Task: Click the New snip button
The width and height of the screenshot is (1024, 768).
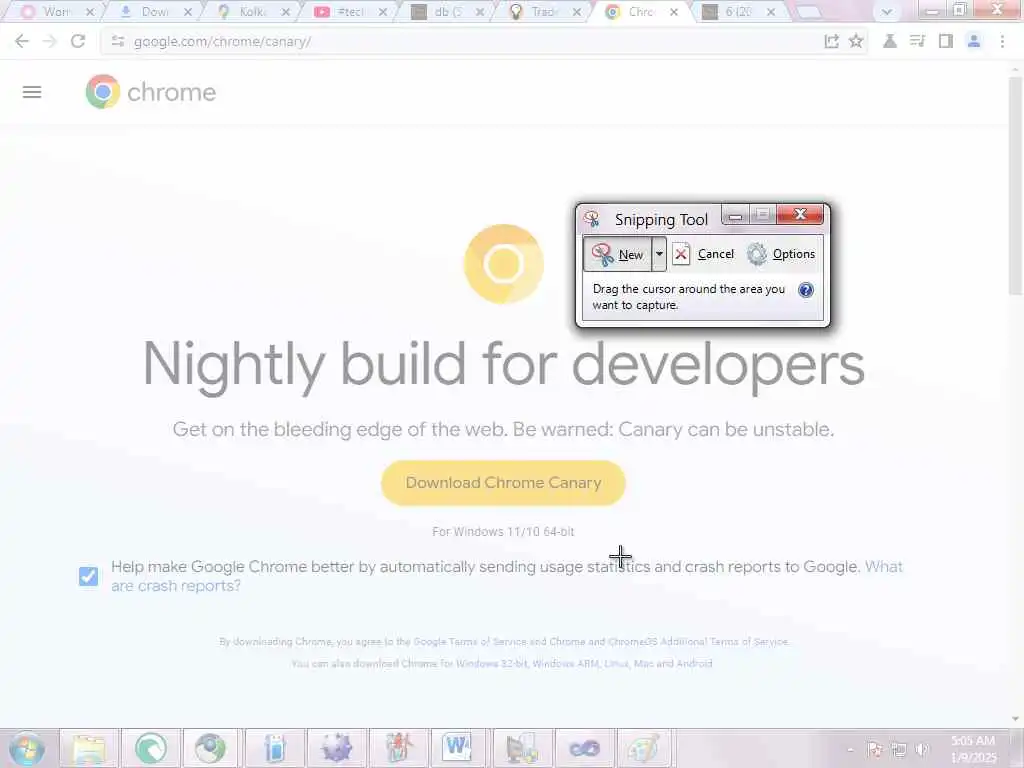Action: point(618,254)
